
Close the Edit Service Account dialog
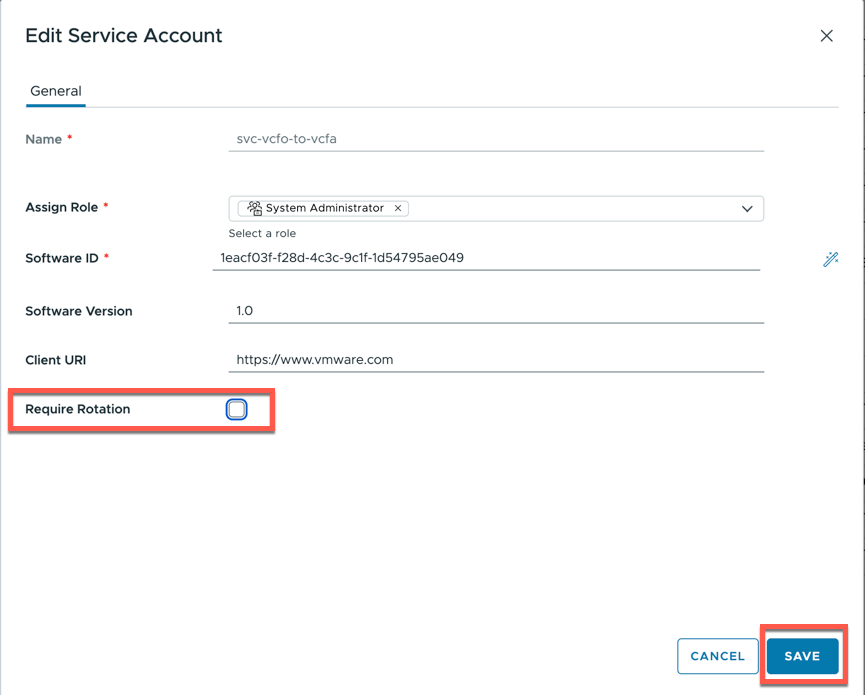click(x=826, y=36)
